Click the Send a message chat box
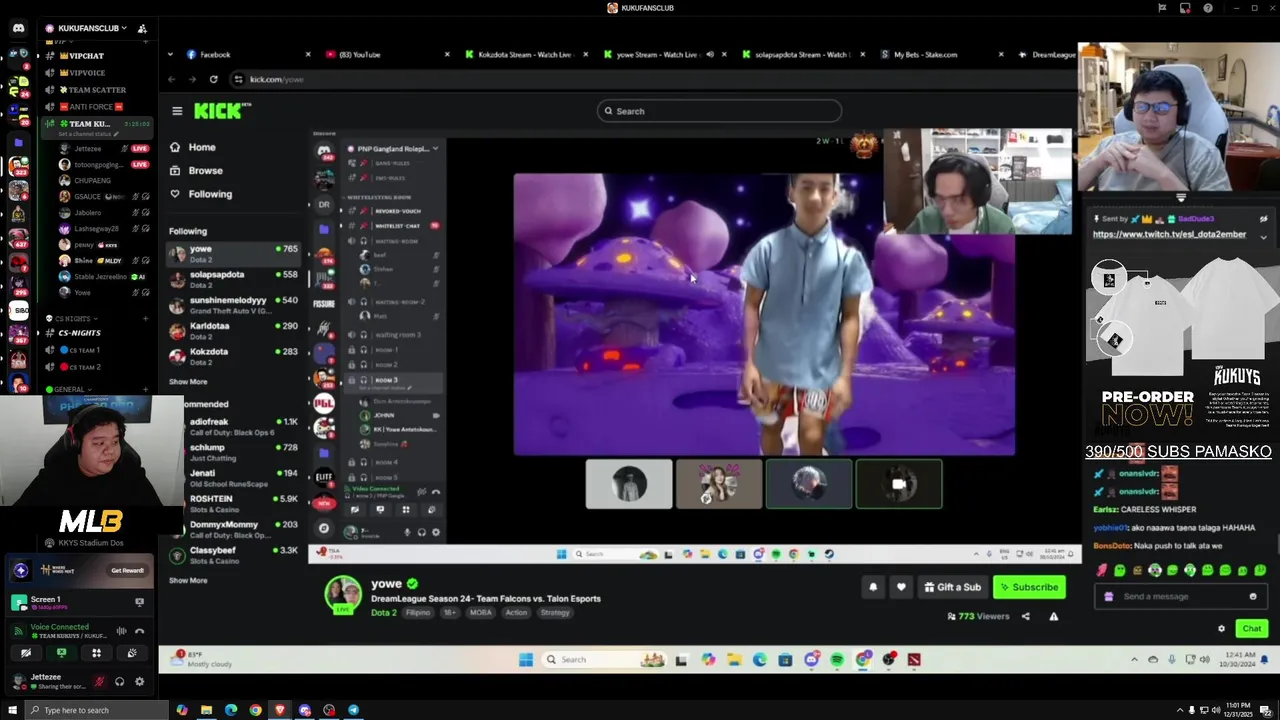The width and height of the screenshot is (1280, 720). pos(1180,596)
